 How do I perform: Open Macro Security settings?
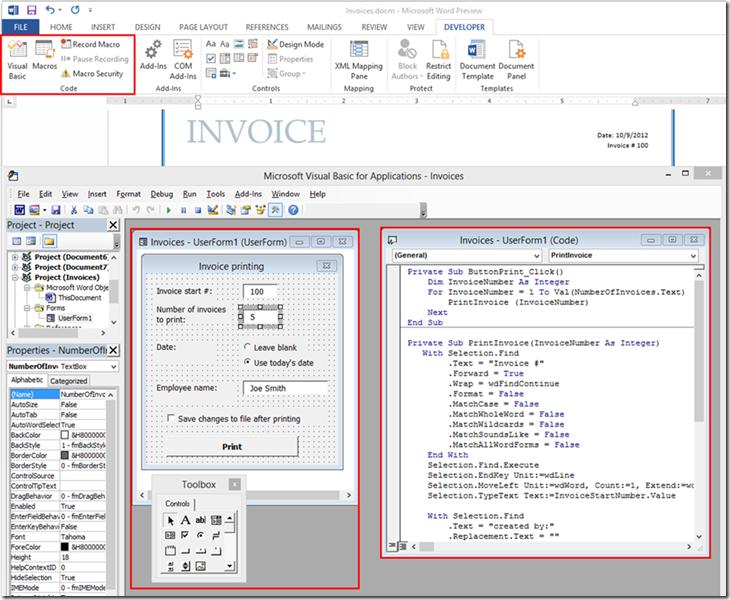coord(92,74)
